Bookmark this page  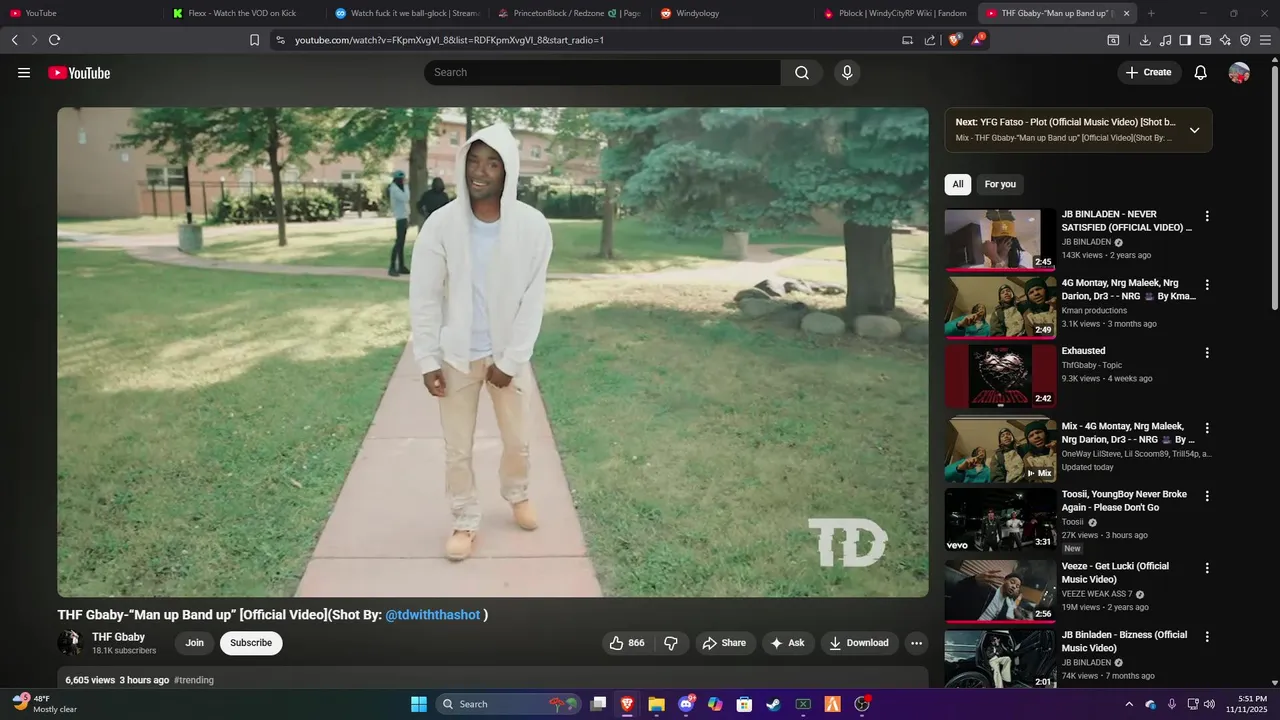(254, 40)
